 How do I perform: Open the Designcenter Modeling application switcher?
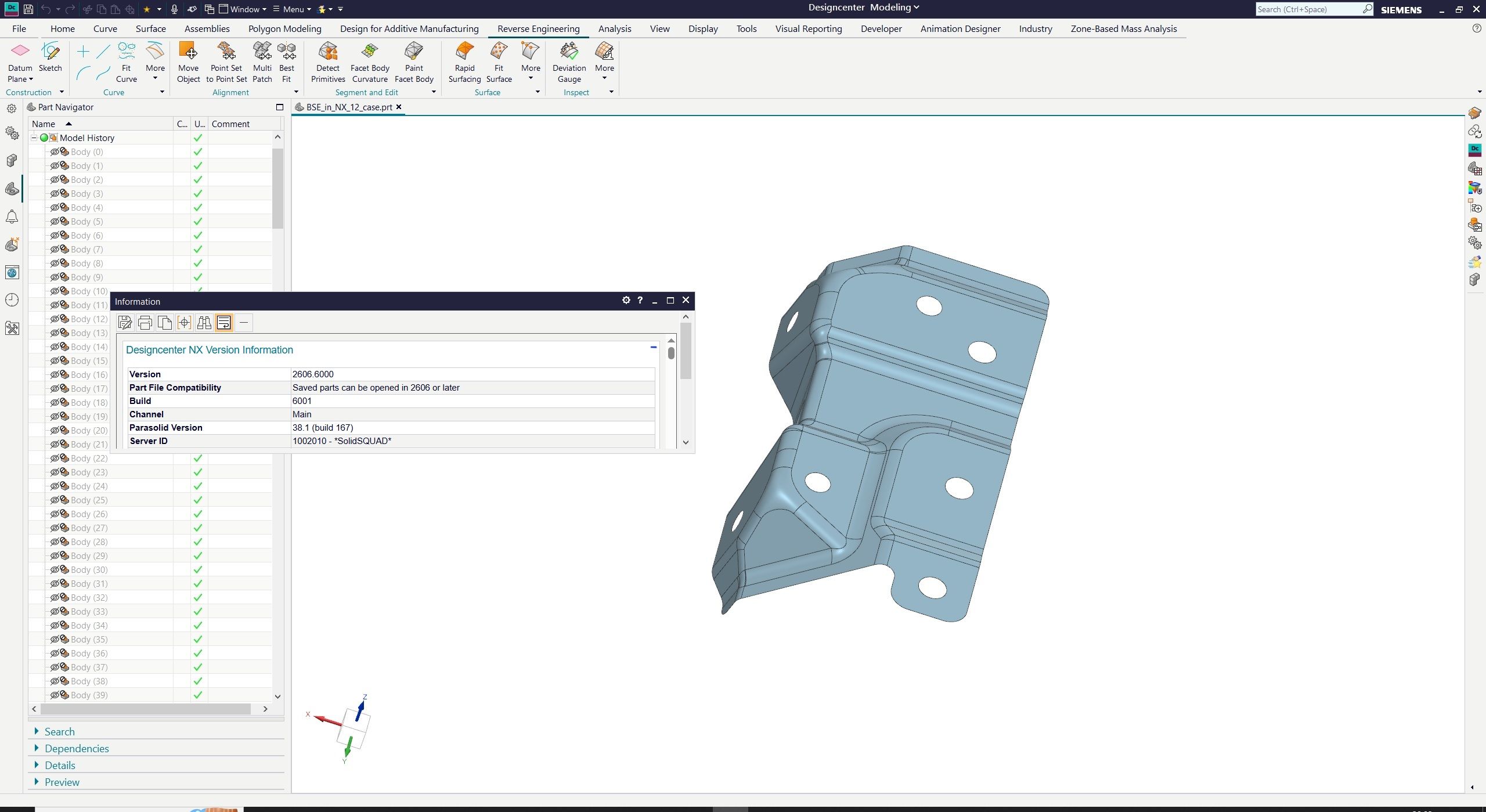pyautogui.click(x=864, y=8)
